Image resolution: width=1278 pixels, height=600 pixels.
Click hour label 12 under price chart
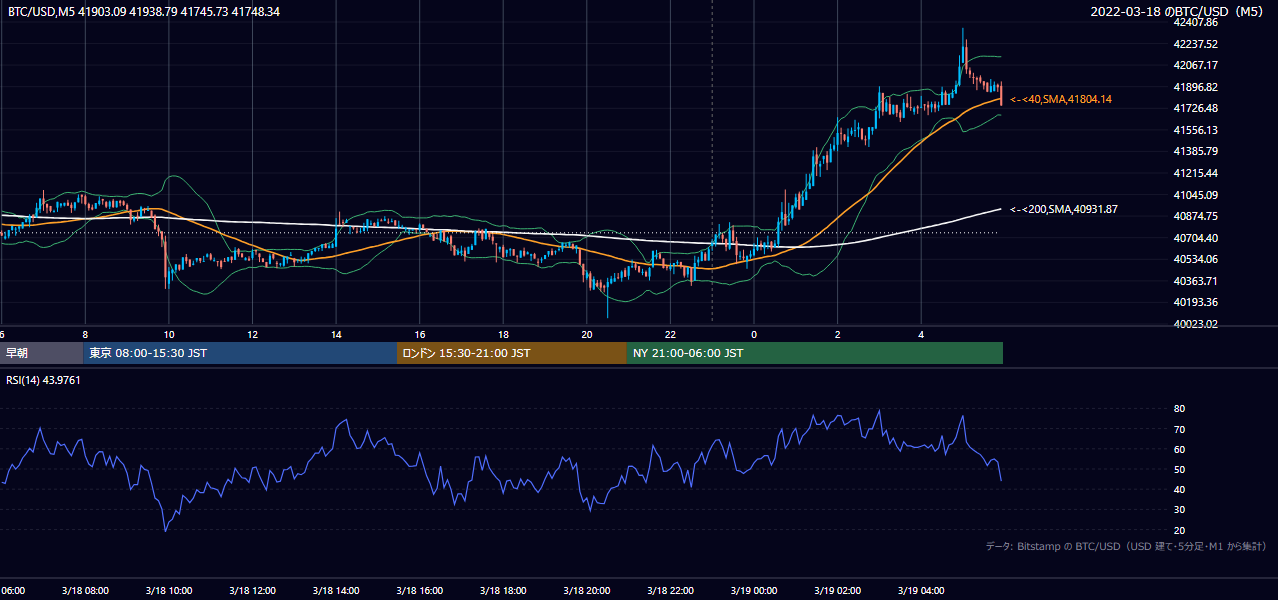[x=253, y=335]
